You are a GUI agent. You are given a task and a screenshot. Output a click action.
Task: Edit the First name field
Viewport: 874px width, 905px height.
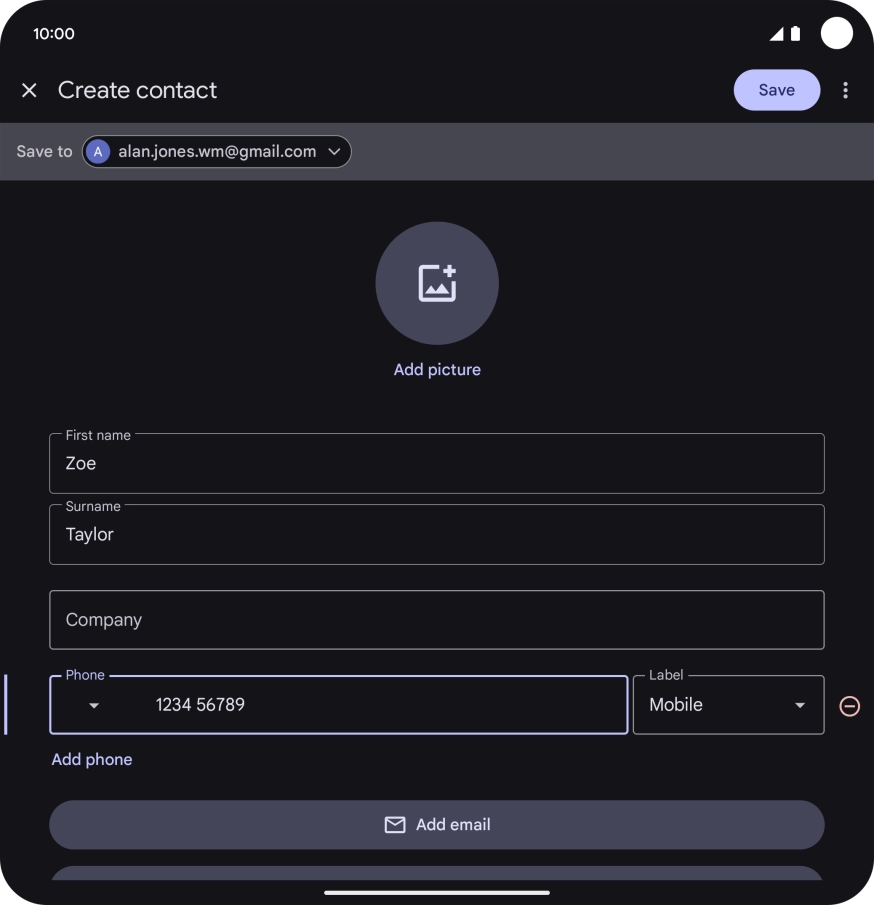pyautogui.click(x=437, y=464)
